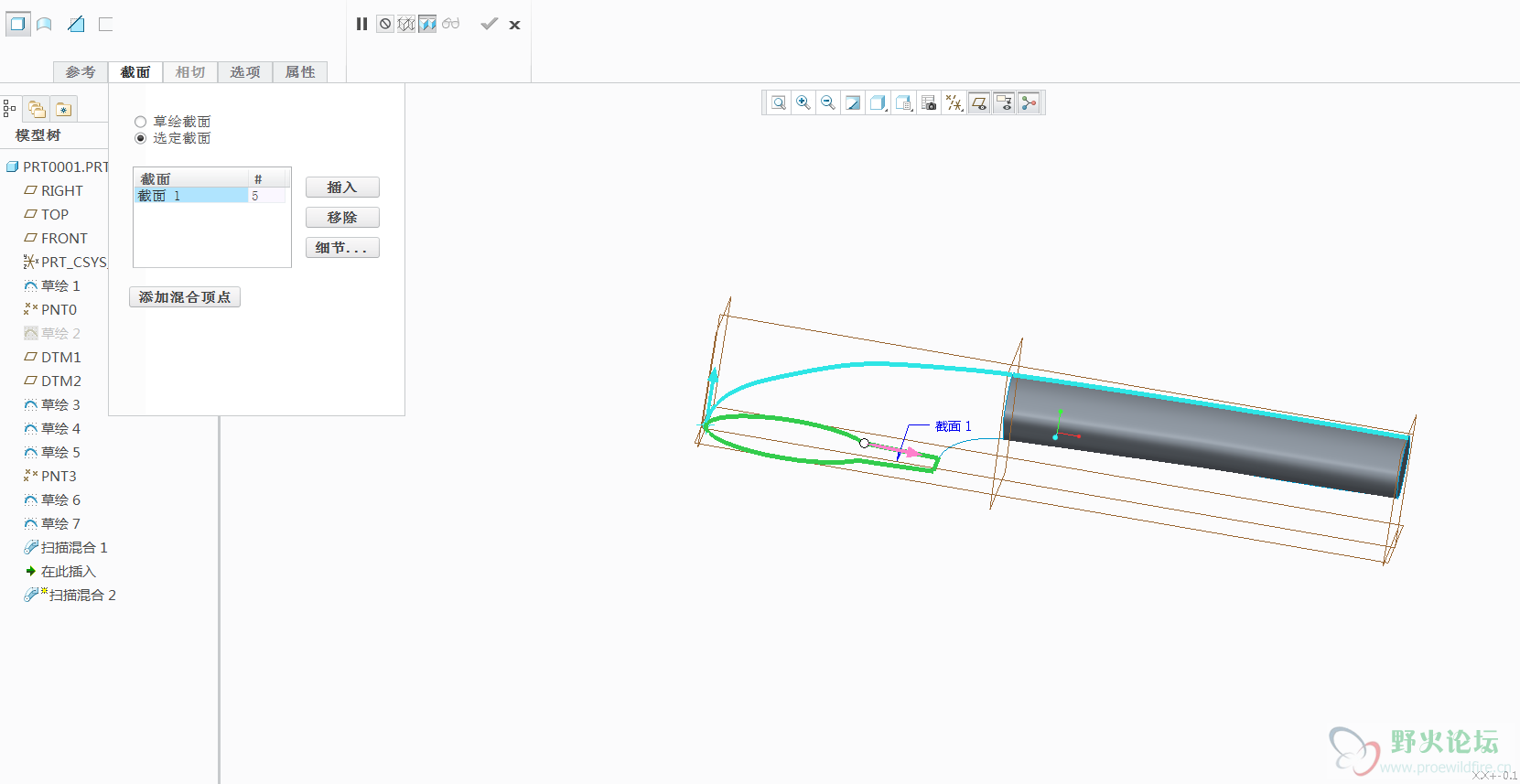This screenshot has width=1520, height=784.
Task: Toggle the thin feature icon
Action: coord(106,25)
